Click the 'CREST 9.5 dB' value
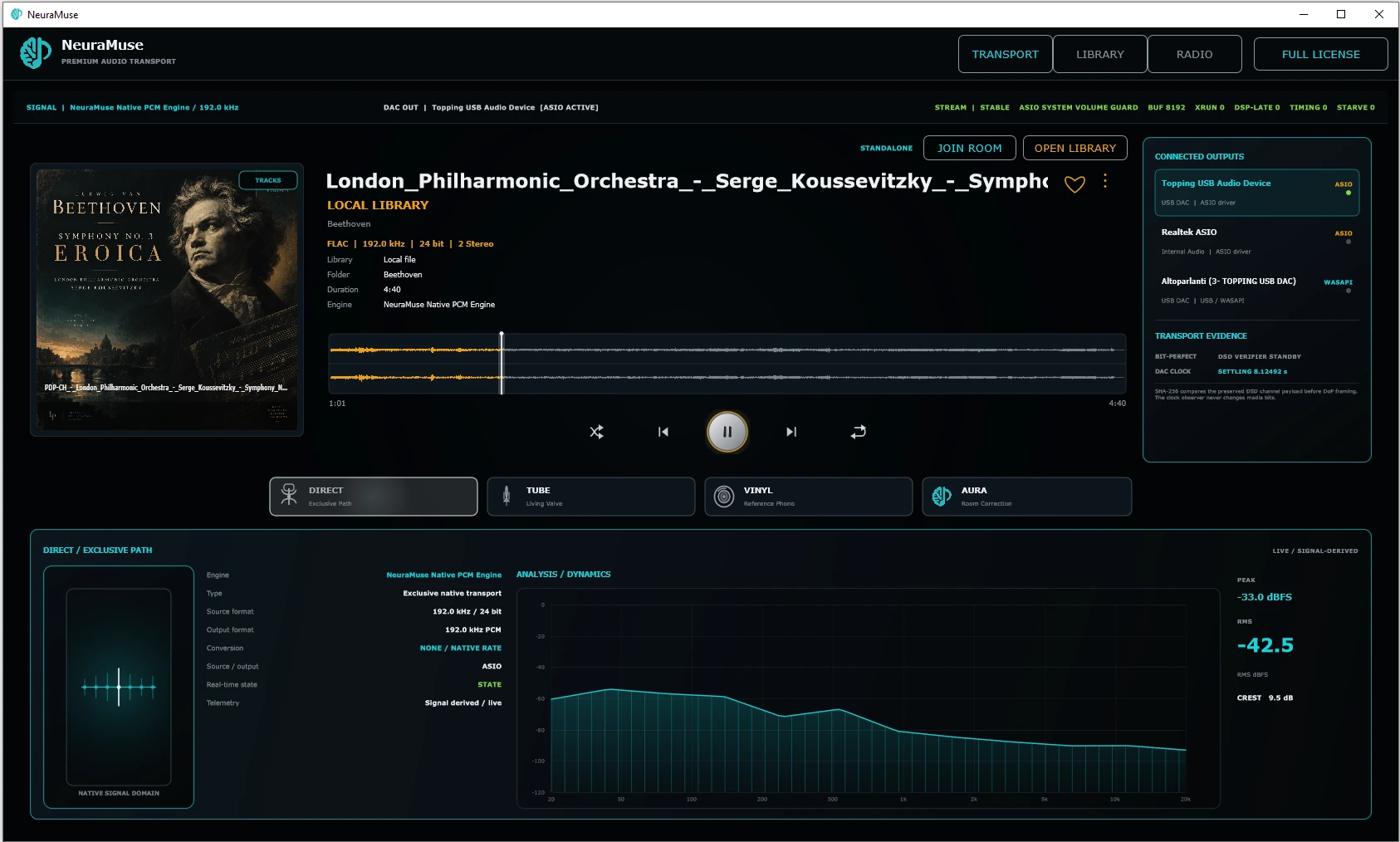Screen dimensions: 1400x842 [1265, 698]
